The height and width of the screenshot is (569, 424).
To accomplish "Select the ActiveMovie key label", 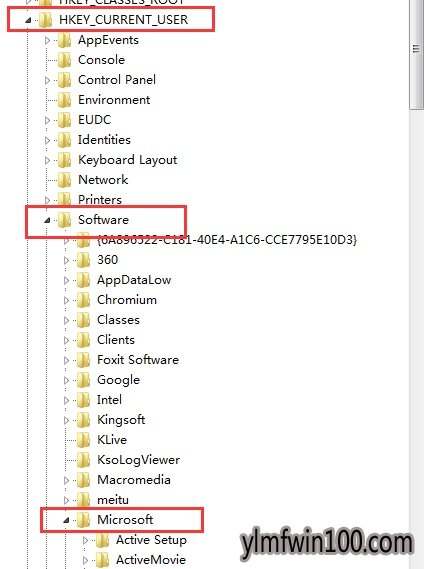I will click(x=151, y=560).
